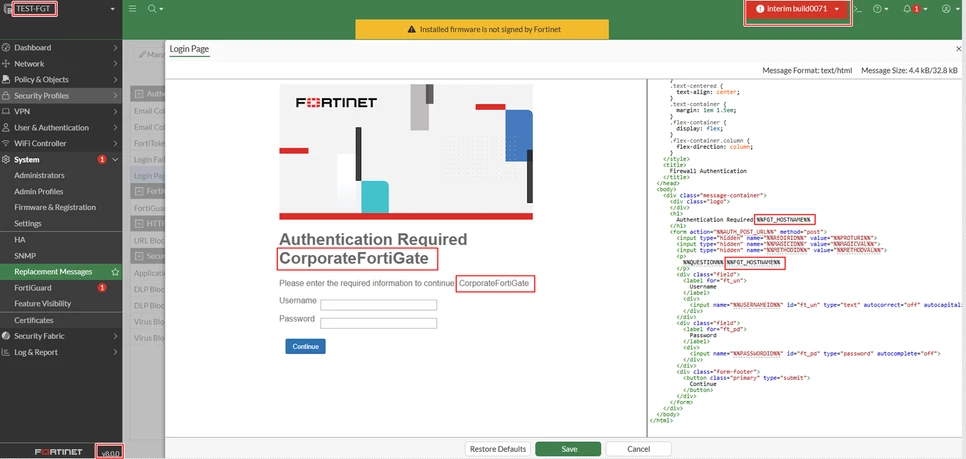Select the Login Page tab heading
Screen dimensions: 966x459
(190, 49)
